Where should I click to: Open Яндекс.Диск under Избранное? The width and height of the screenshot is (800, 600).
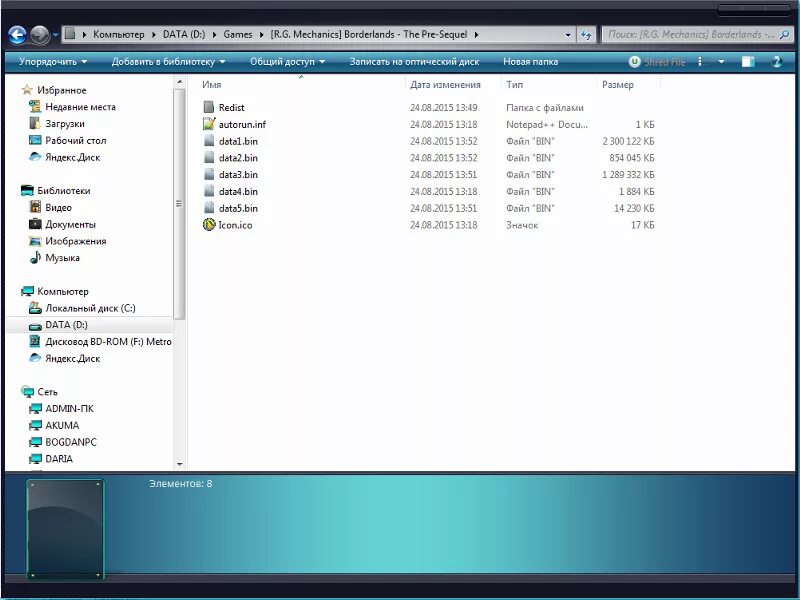click(64, 157)
